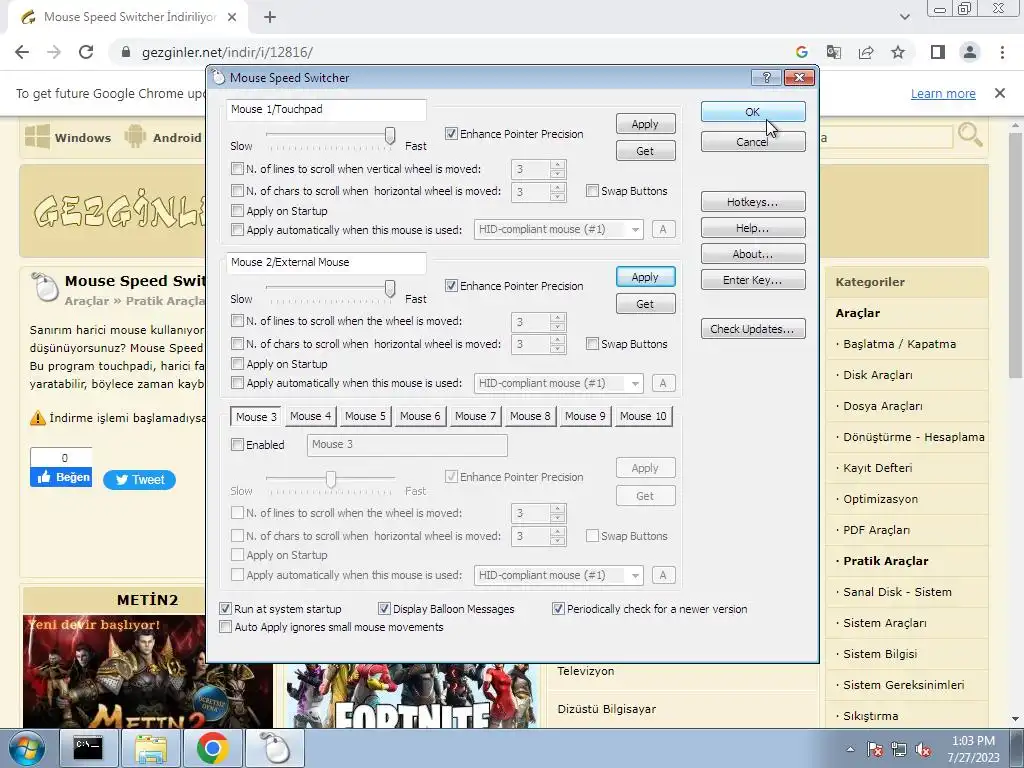Screen dimensions: 1024x768
Task: Enable Mouse 2 Apply automatically checkbox
Action: (x=237, y=383)
